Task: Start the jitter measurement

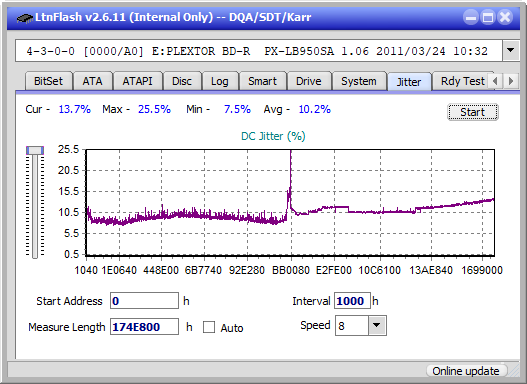Action: [473, 112]
